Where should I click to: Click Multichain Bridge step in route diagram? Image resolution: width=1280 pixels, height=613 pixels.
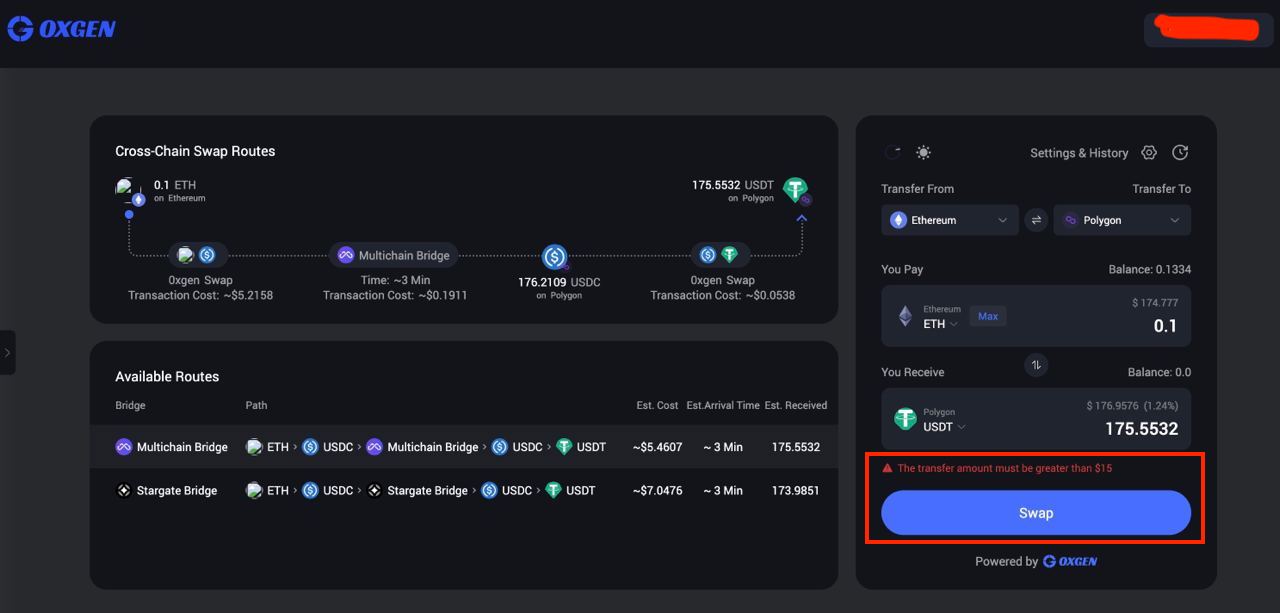click(x=394, y=255)
